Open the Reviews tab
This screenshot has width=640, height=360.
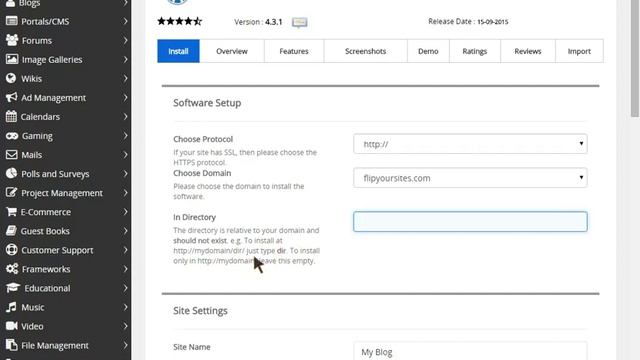[528, 51]
